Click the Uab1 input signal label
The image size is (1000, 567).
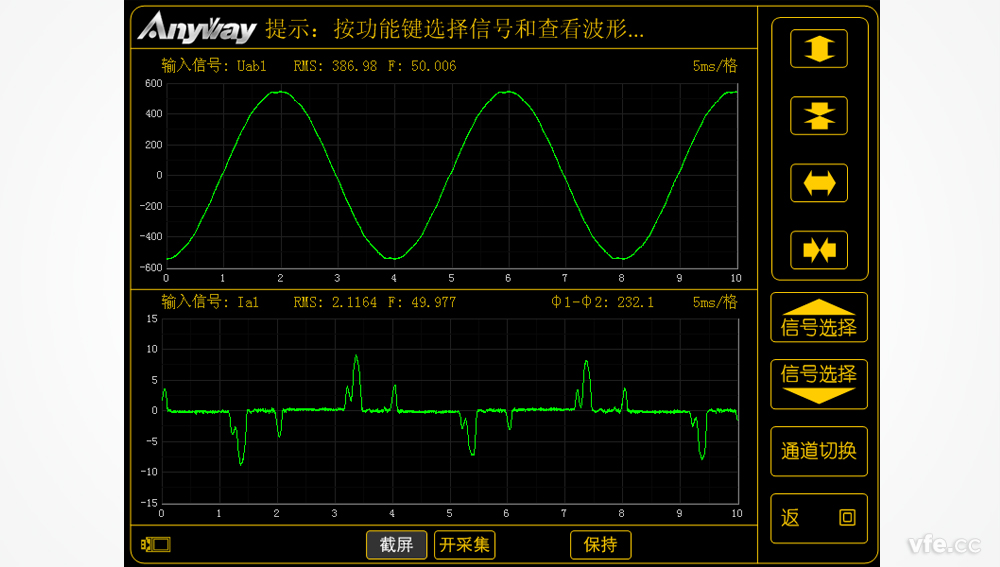[214, 66]
